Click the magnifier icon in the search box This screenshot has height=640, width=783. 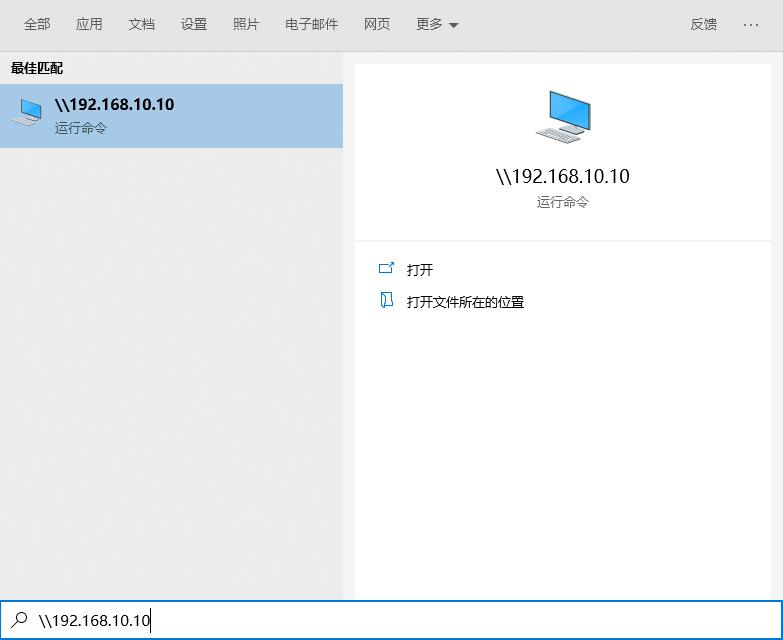(19, 620)
